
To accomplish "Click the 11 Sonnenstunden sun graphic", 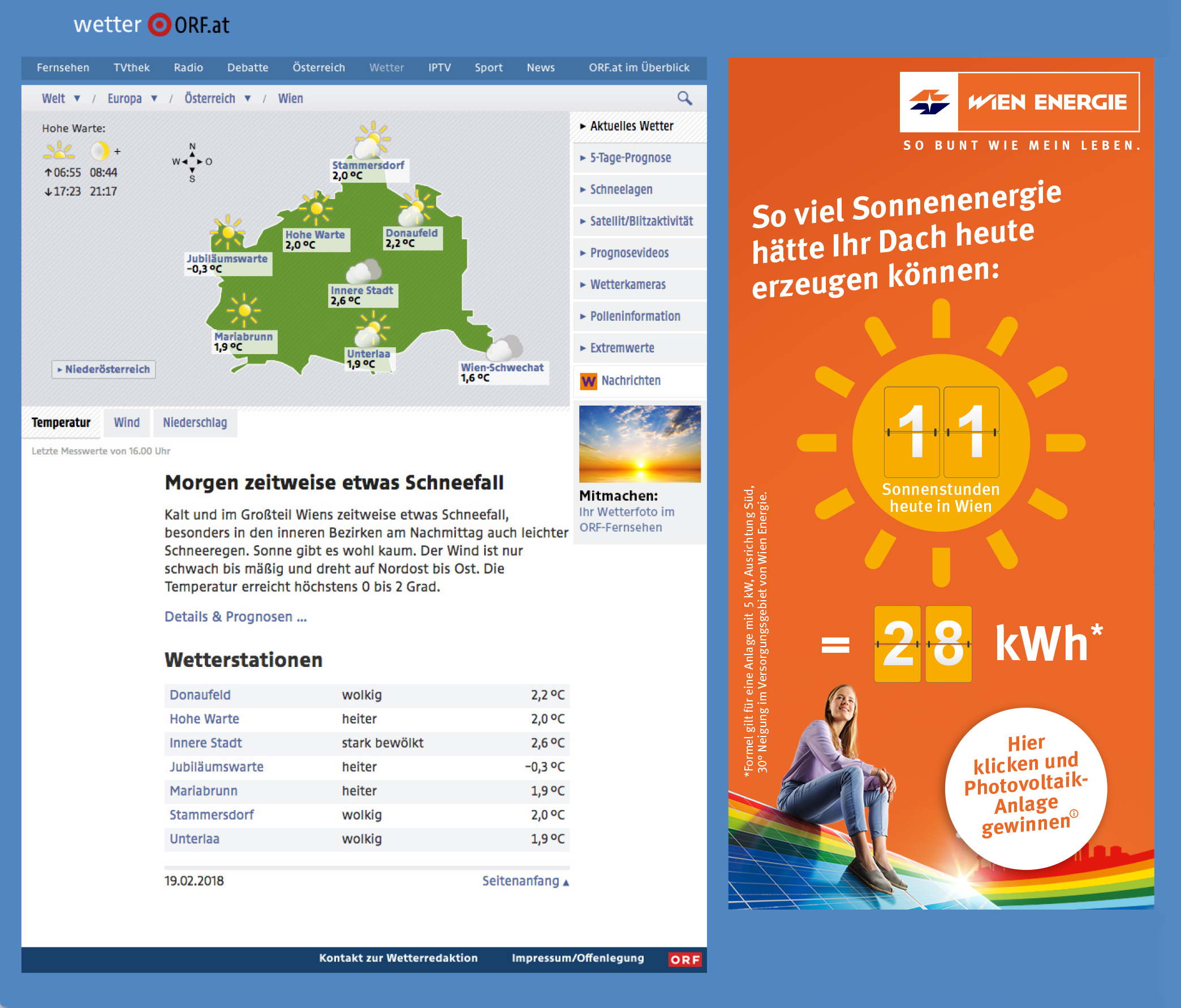I will [x=941, y=443].
